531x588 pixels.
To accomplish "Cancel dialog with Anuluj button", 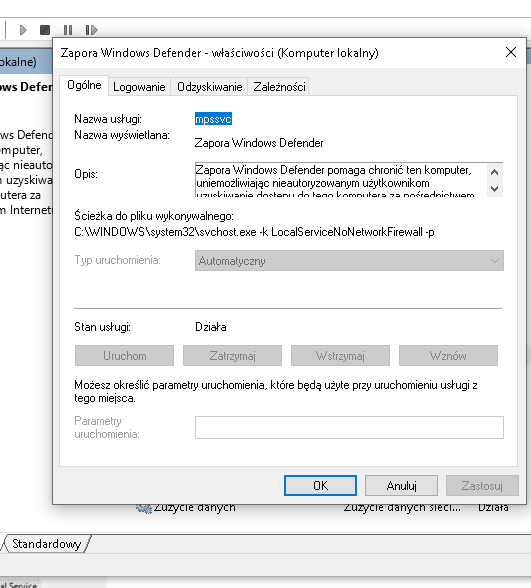I will click(x=401, y=486).
